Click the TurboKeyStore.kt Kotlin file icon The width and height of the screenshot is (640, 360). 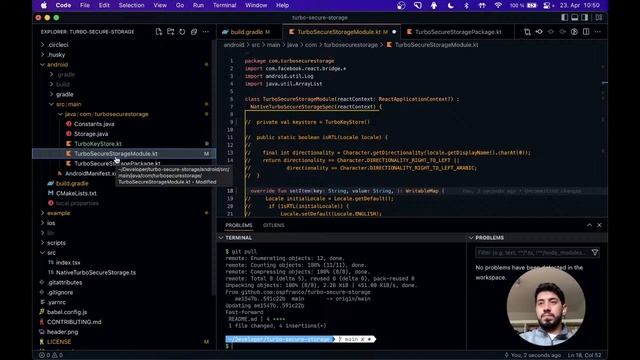pos(69,144)
